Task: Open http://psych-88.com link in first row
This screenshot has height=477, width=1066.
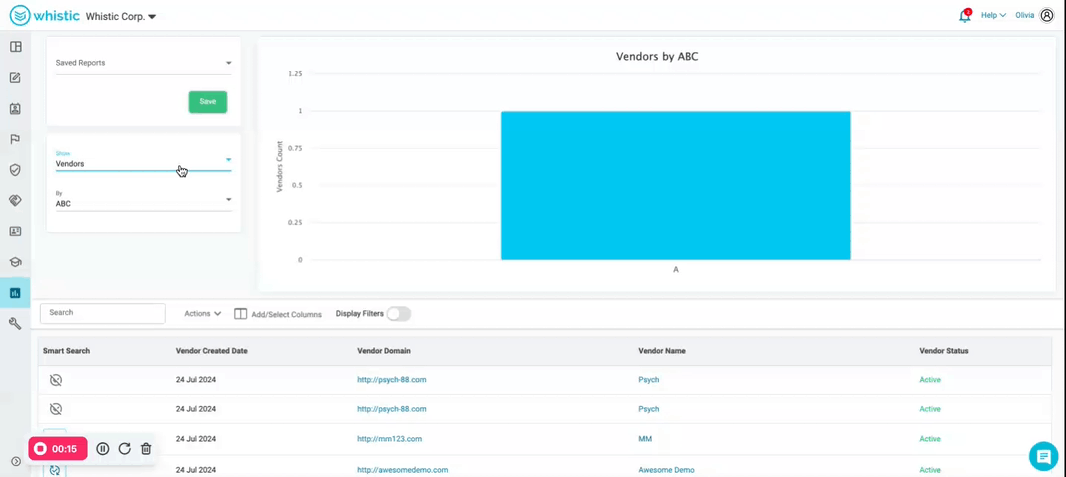Action: [392, 380]
